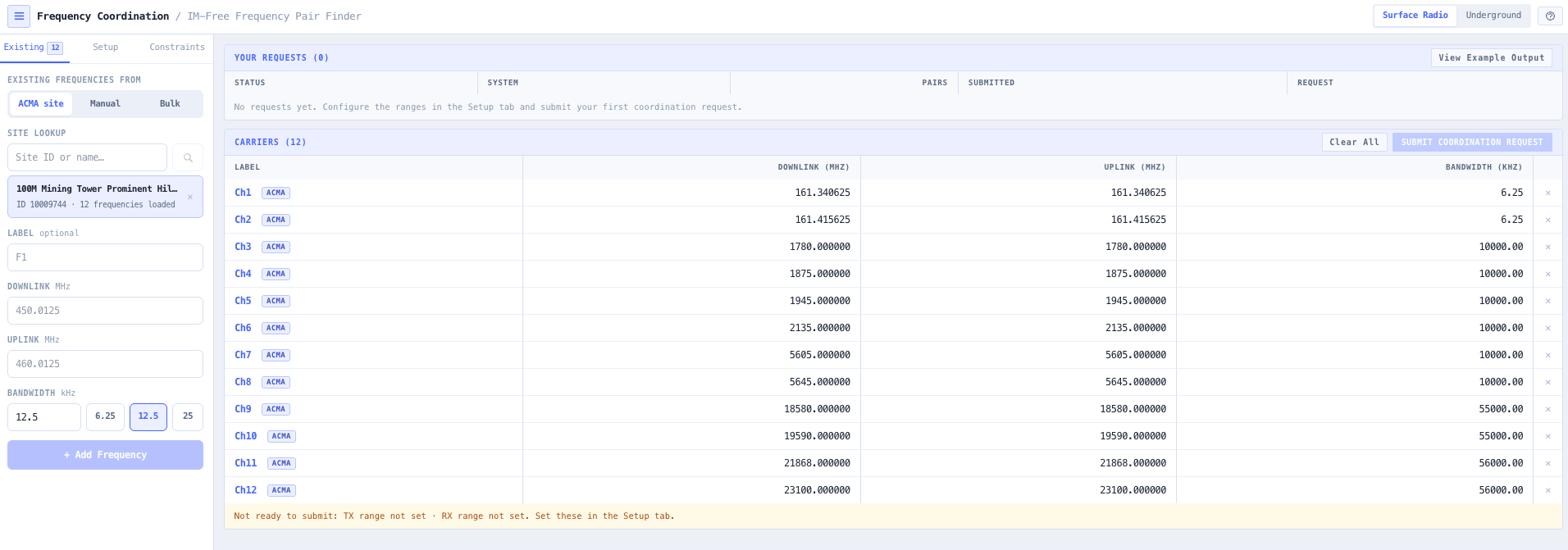This screenshot has height=550, width=1568.
Task: Click Ch7 uplink value 5605.000000
Action: (x=1136, y=355)
